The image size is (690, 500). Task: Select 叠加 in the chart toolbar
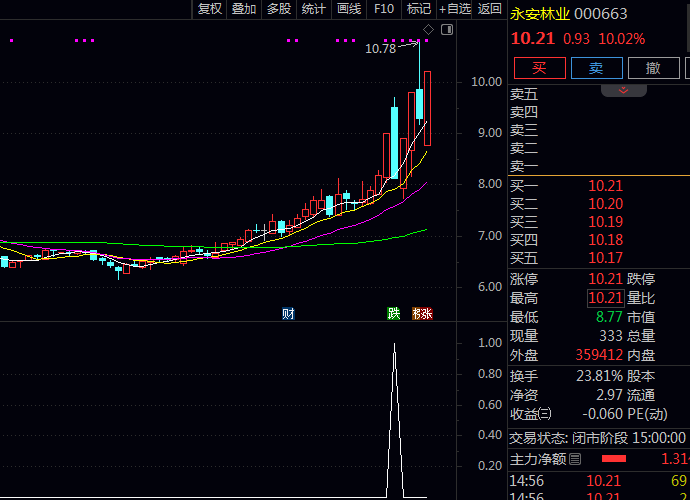pos(244,9)
